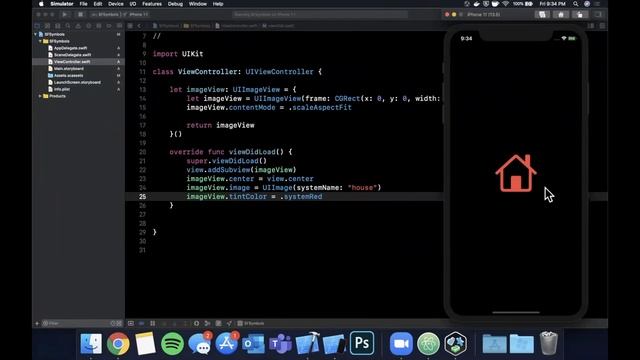The image size is (640, 360).
Task: Click the scheme and device selector in the Xcode toolbar
Action: [x=119, y=14]
